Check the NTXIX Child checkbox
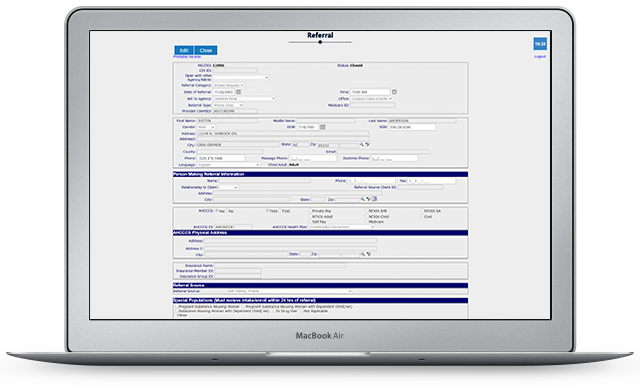This screenshot has width=640, height=391. (367, 216)
